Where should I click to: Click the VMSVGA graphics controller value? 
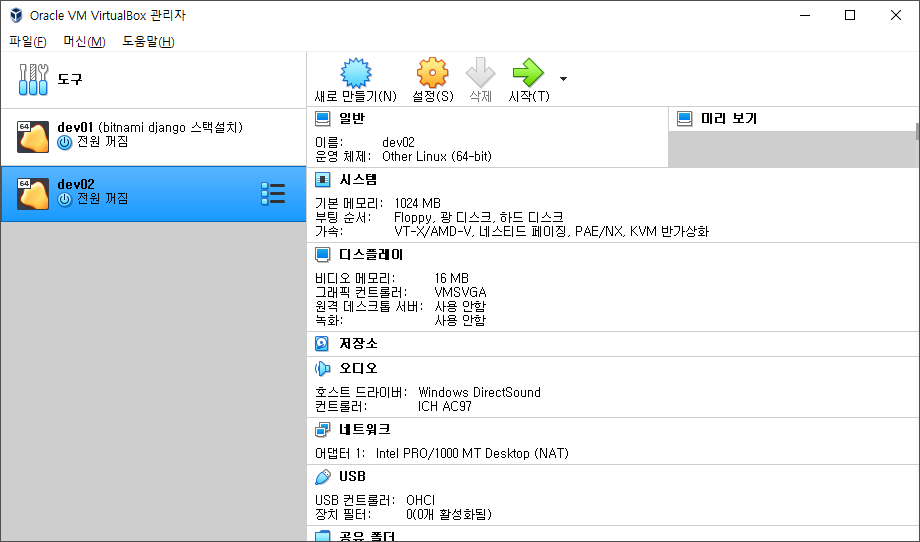[x=460, y=292]
